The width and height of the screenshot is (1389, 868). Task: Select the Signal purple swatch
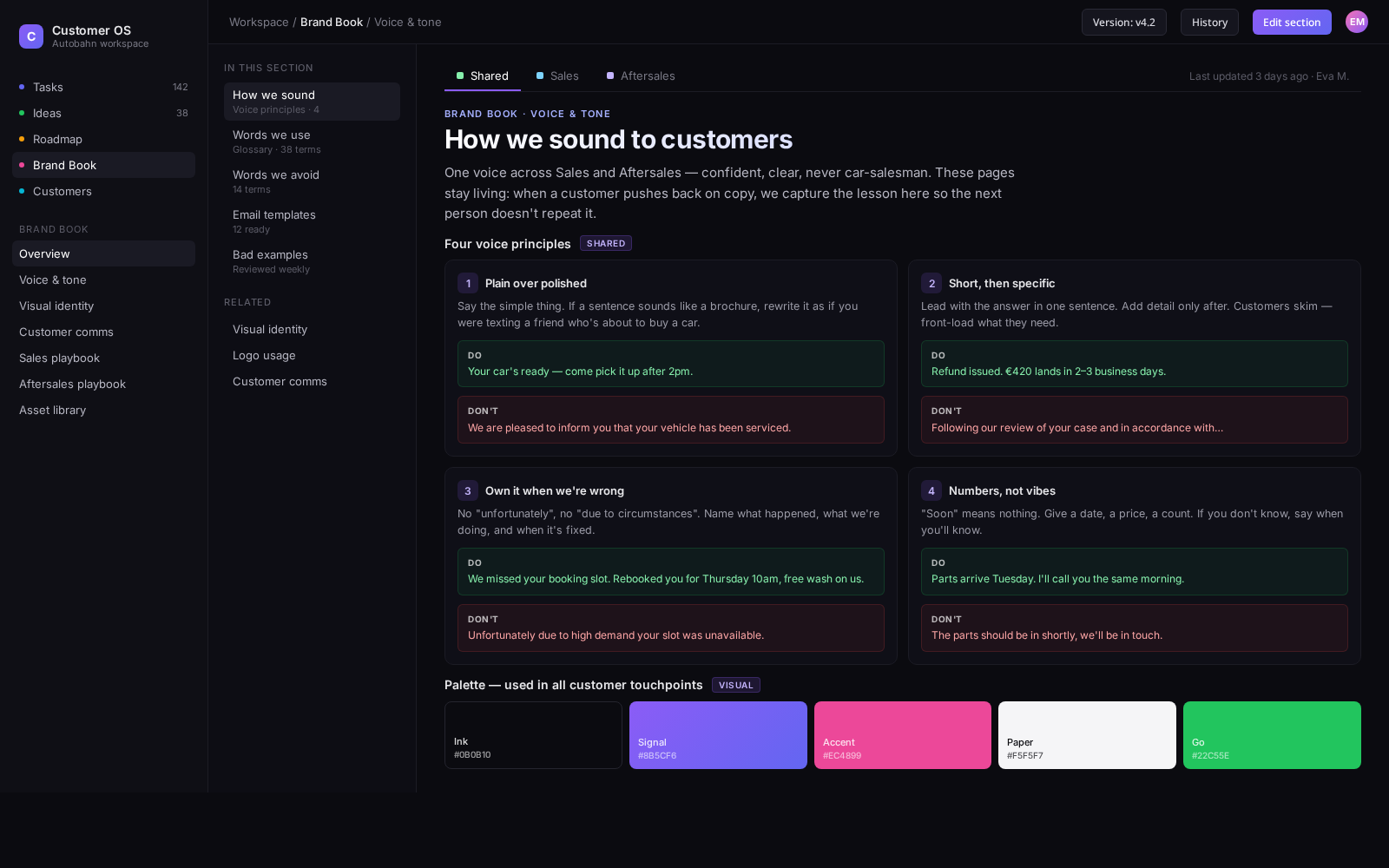(x=718, y=735)
